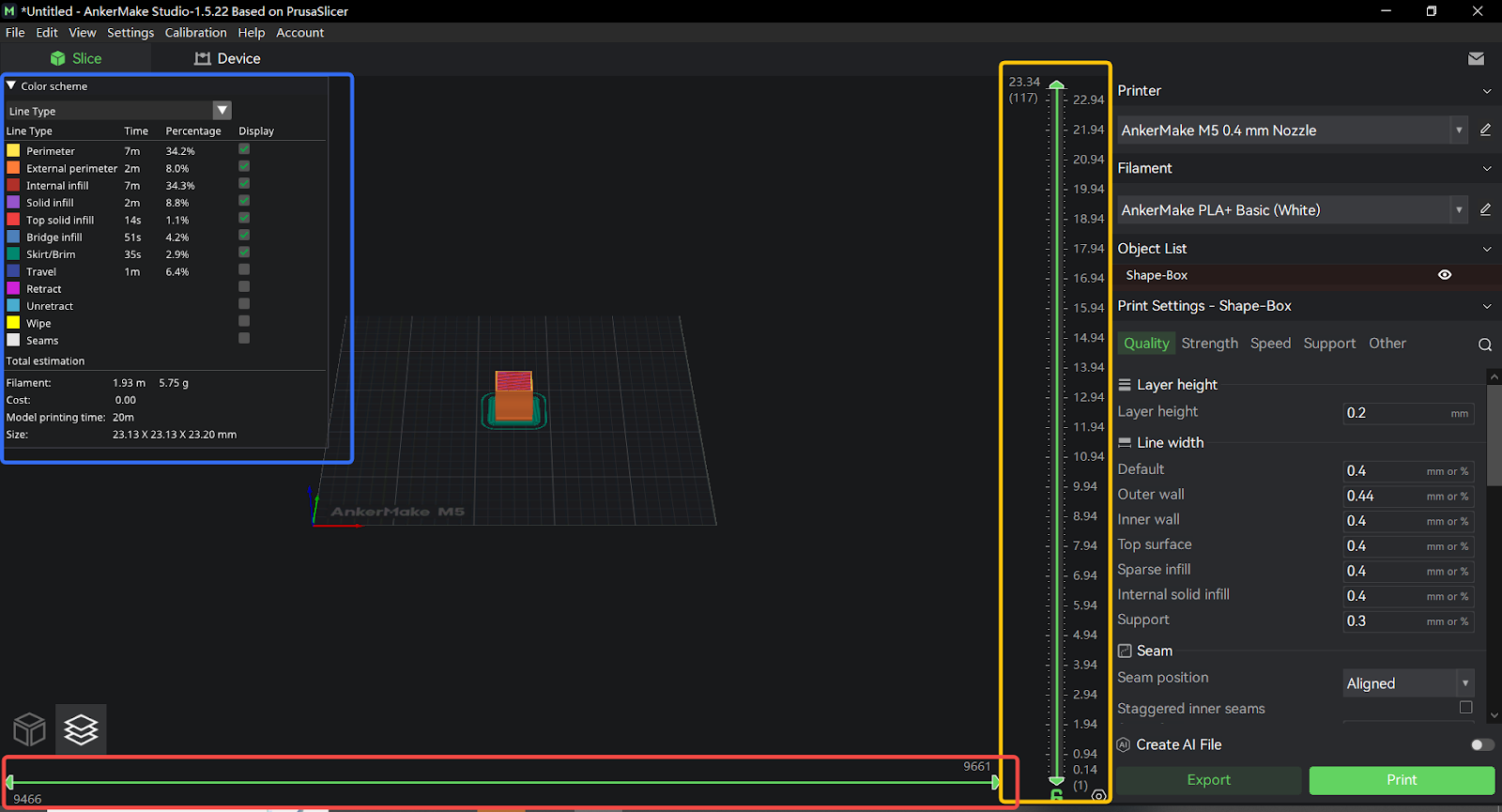Uncheck Internal infill display checkbox
This screenshot has height=812, width=1502.
pos(244,184)
